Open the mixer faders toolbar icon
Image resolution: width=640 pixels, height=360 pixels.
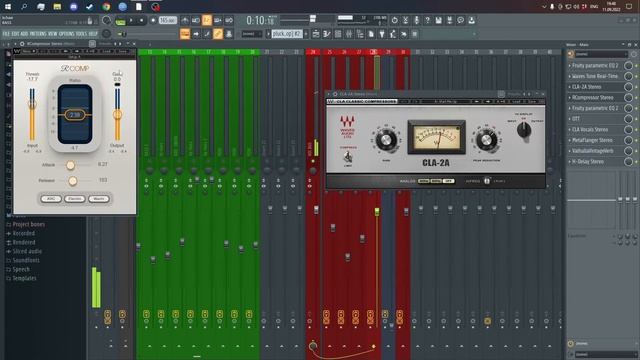(x=349, y=34)
